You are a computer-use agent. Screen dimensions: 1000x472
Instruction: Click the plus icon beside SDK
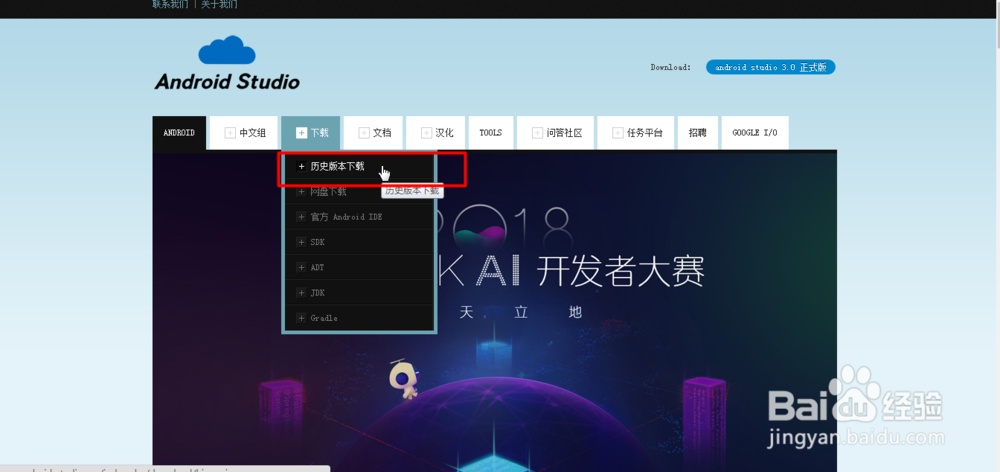click(x=302, y=242)
